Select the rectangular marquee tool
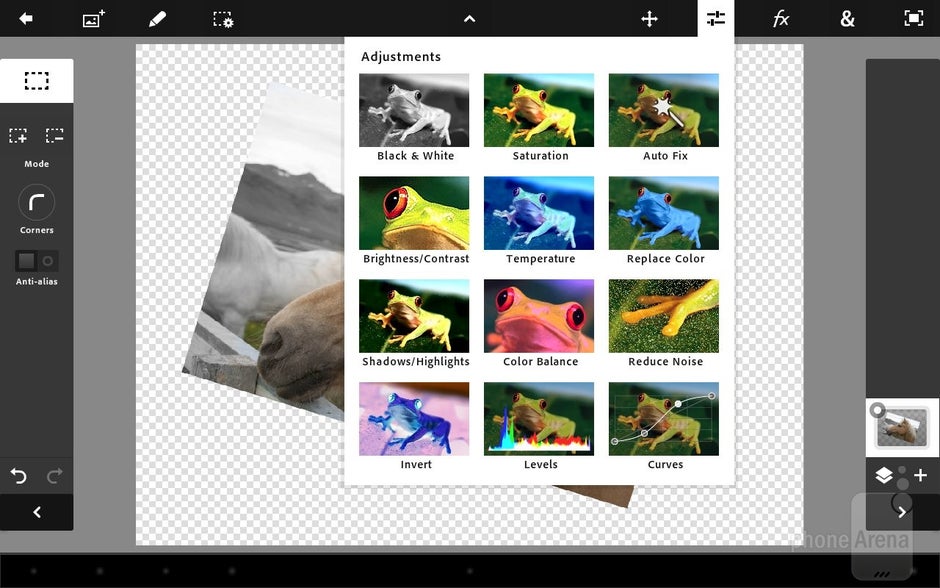Viewport: 940px width, 588px height. point(37,80)
